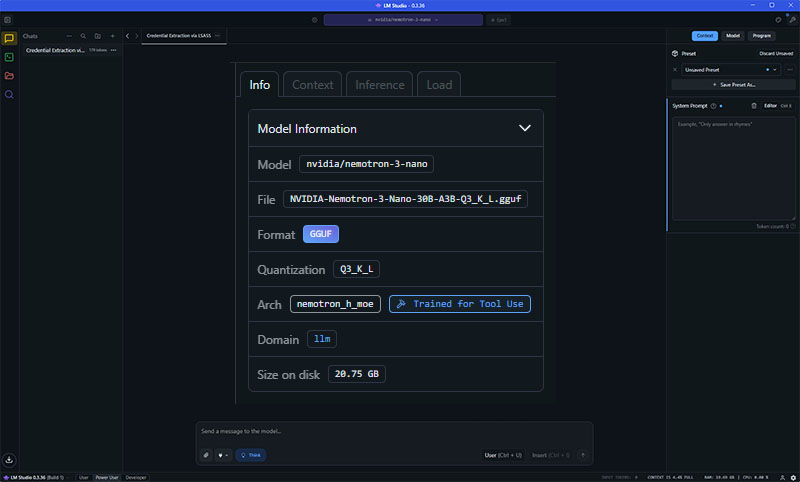Screen dimensions: 800x482
Task: Collapse the Model Information section
Action: [524, 128]
